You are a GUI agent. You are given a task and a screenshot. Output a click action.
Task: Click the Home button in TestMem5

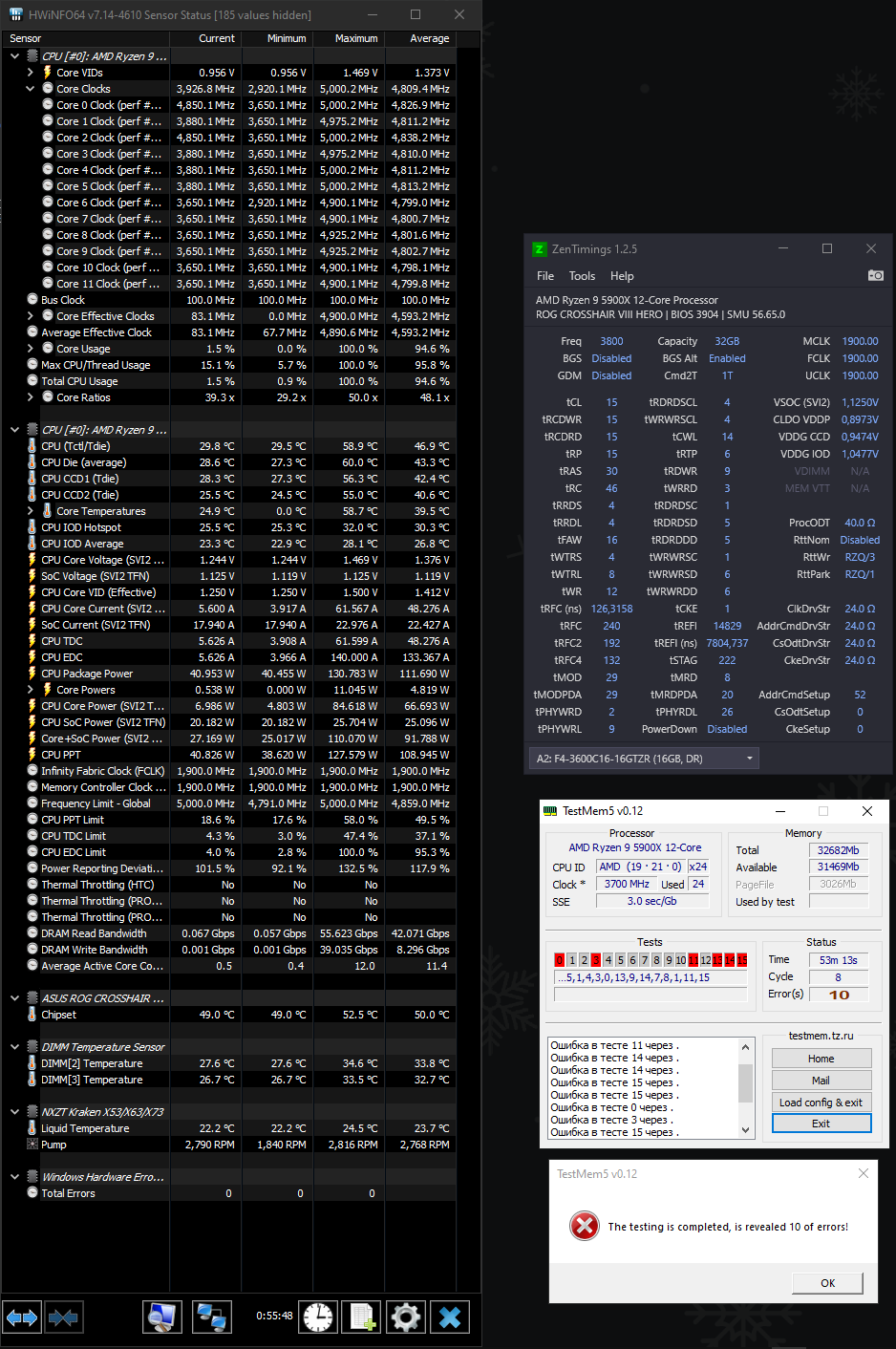(x=821, y=1059)
